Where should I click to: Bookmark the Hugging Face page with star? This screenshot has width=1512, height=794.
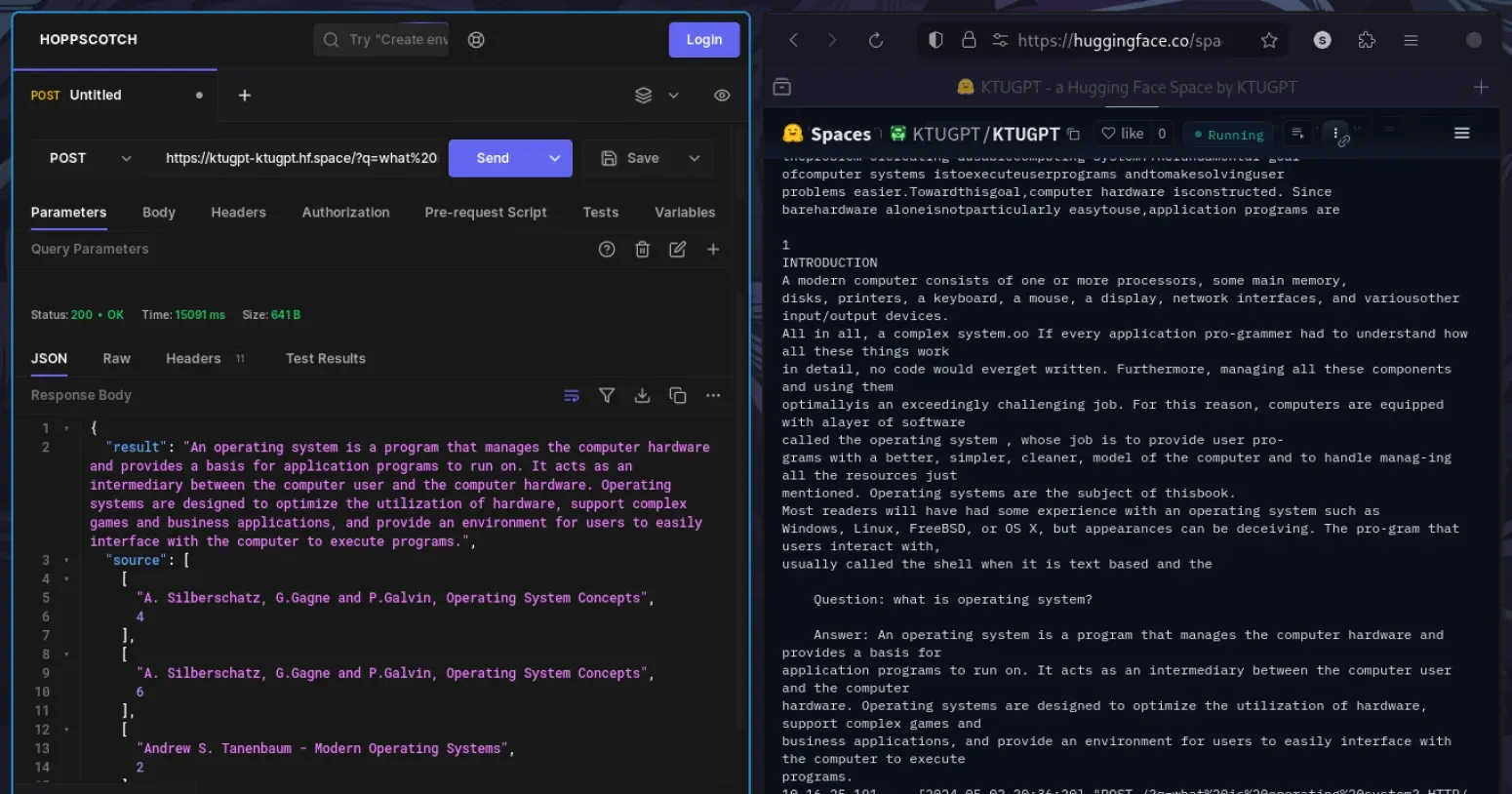(1269, 40)
